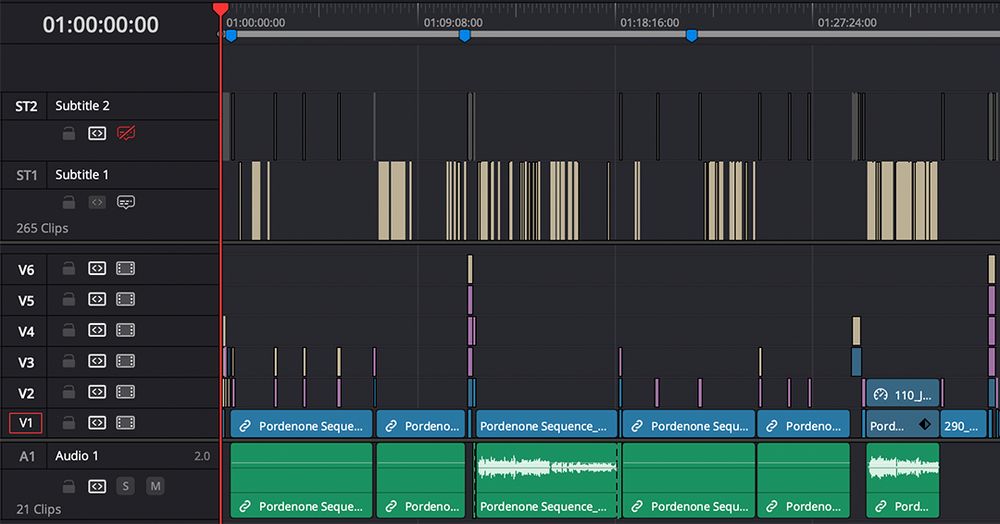
Task: Select the V5 track label
Action: 26,300
